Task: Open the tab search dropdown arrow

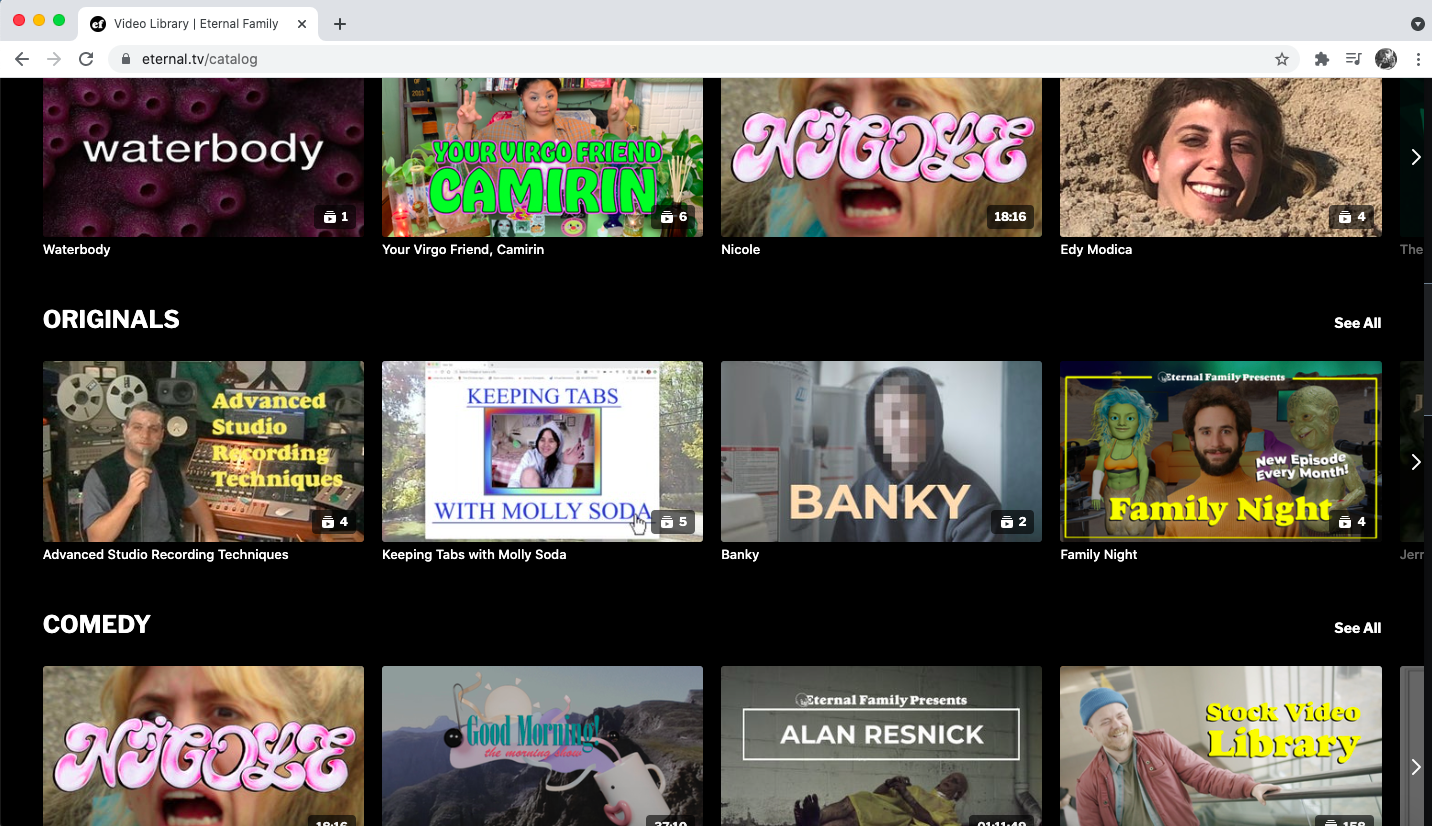Action: [x=1417, y=24]
